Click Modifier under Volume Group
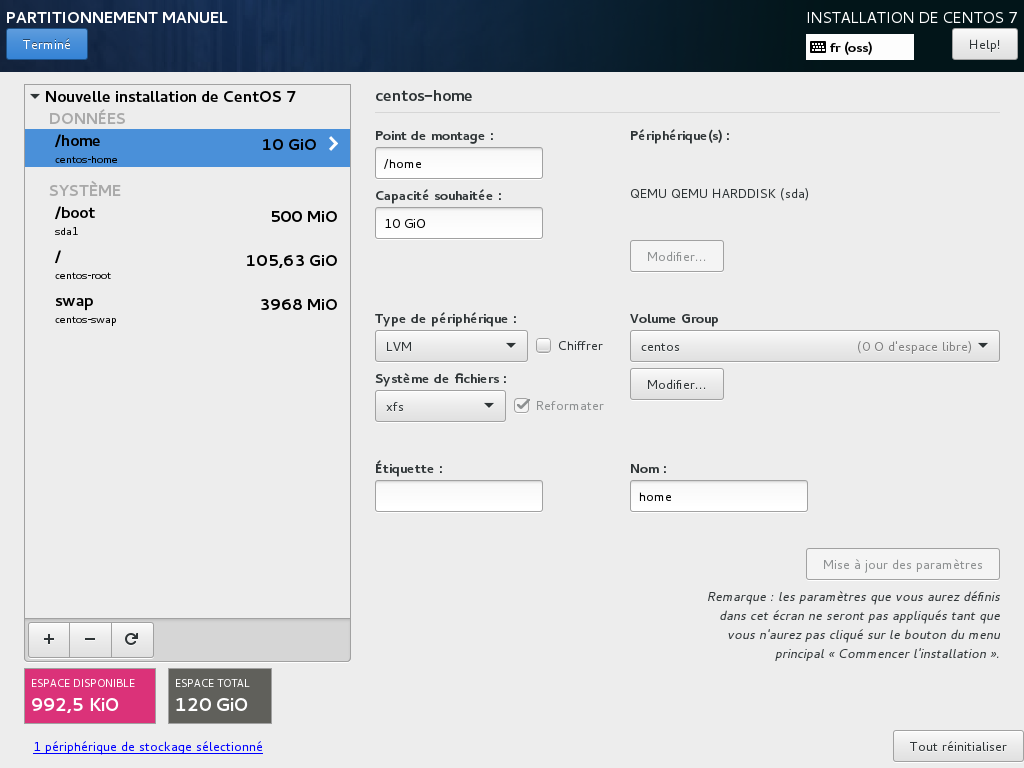Screen dimensions: 1024x768 click(677, 384)
